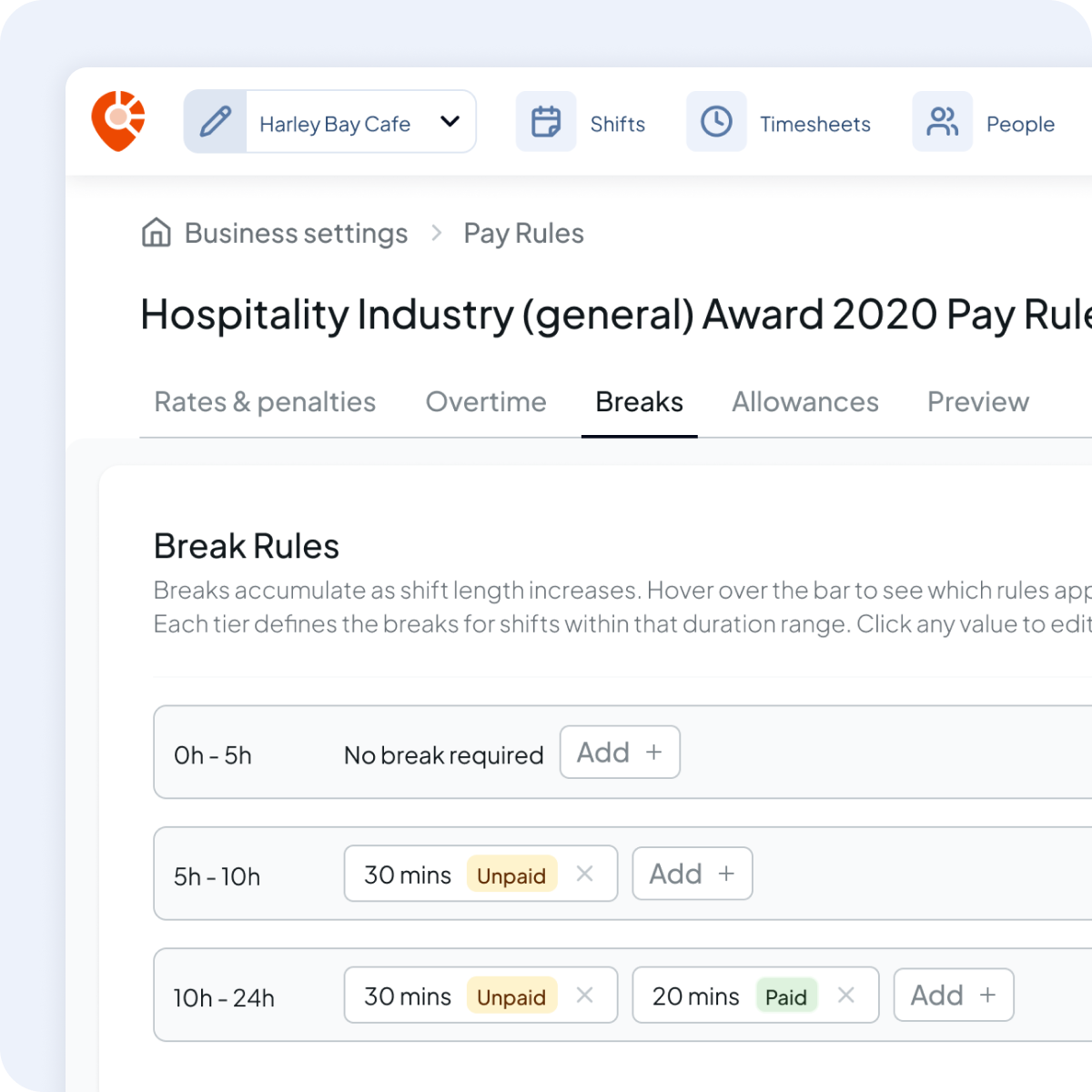Screen dimensions: 1092x1092
Task: Toggle the Paid badge on the 20 mins break
Action: coord(786,996)
